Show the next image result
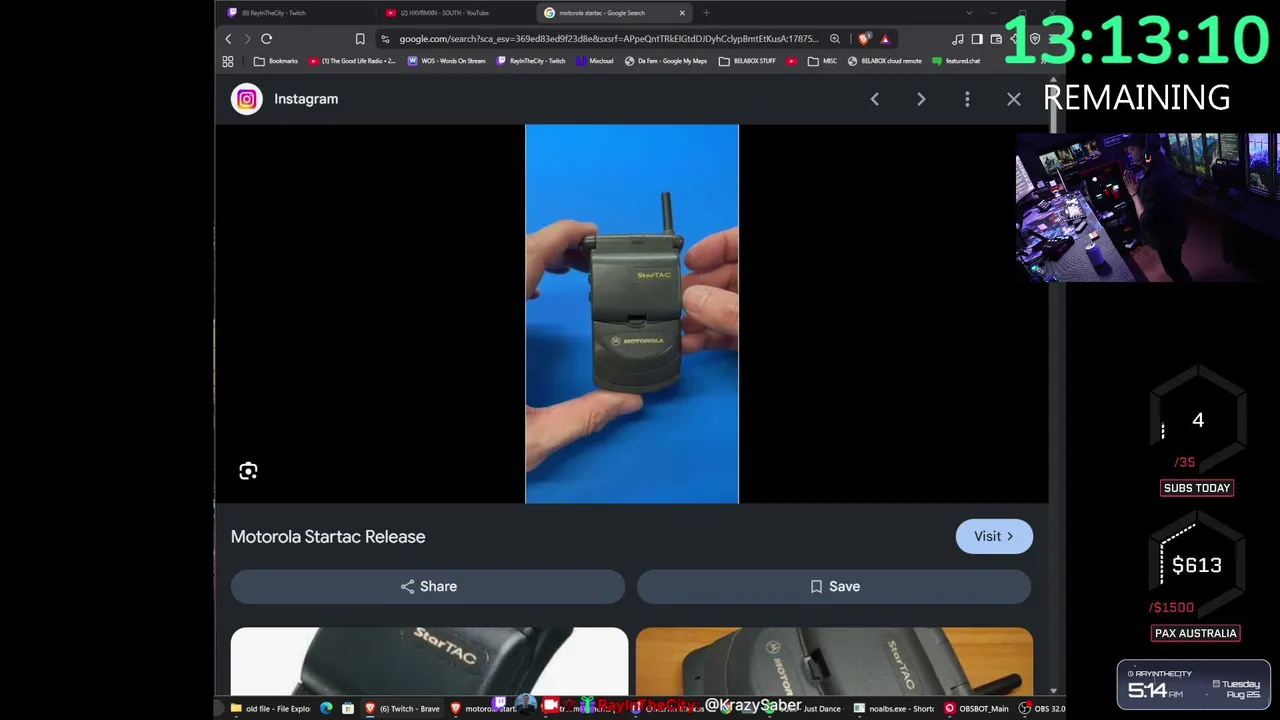The image size is (1280, 720). tap(921, 99)
